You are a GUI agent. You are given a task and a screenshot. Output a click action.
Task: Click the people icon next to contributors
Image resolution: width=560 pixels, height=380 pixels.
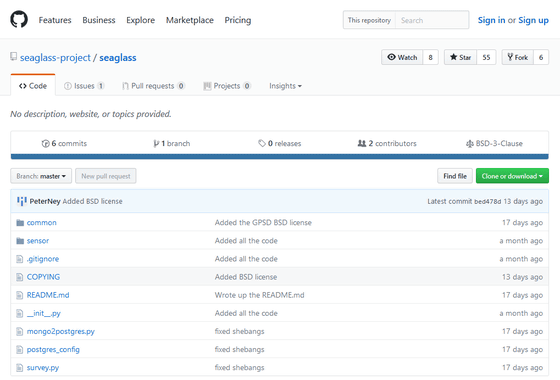coord(362,143)
